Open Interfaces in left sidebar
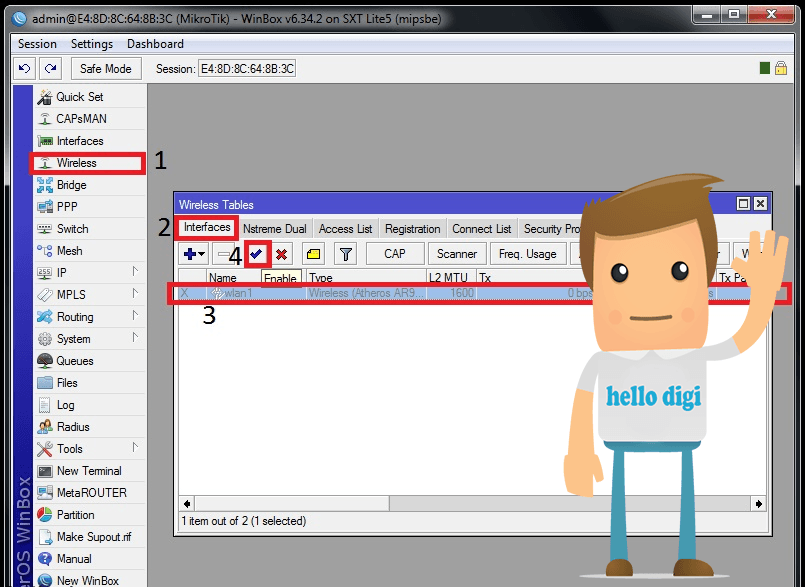The image size is (805, 587). click(x=90, y=141)
